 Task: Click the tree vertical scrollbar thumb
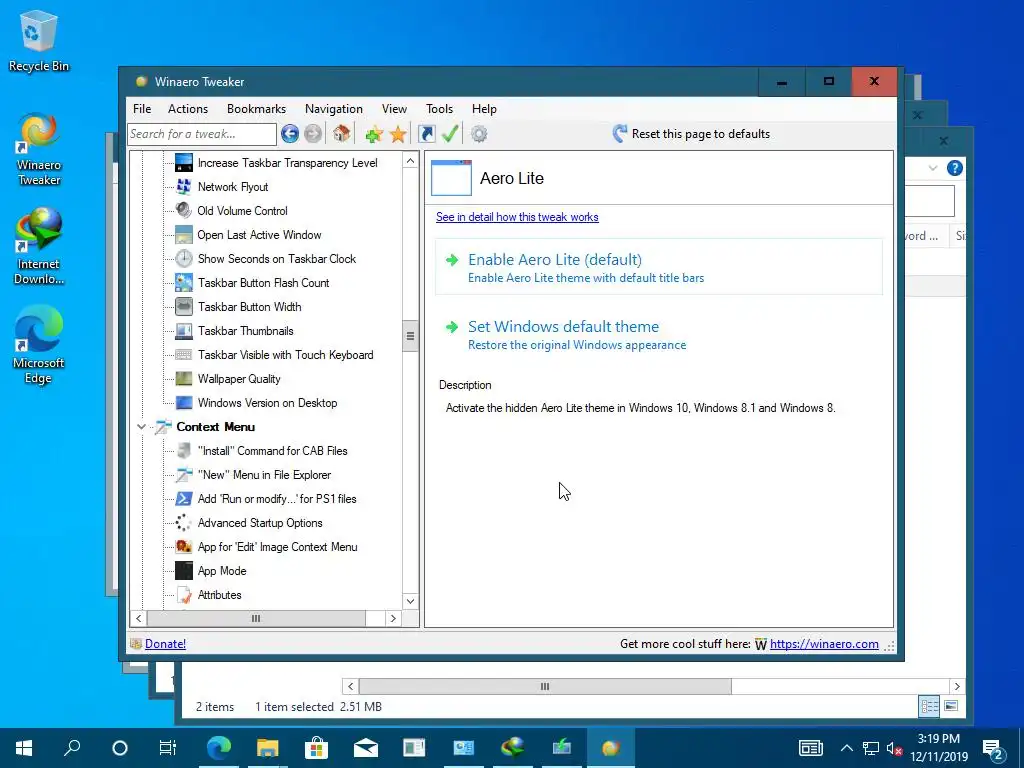[410, 336]
